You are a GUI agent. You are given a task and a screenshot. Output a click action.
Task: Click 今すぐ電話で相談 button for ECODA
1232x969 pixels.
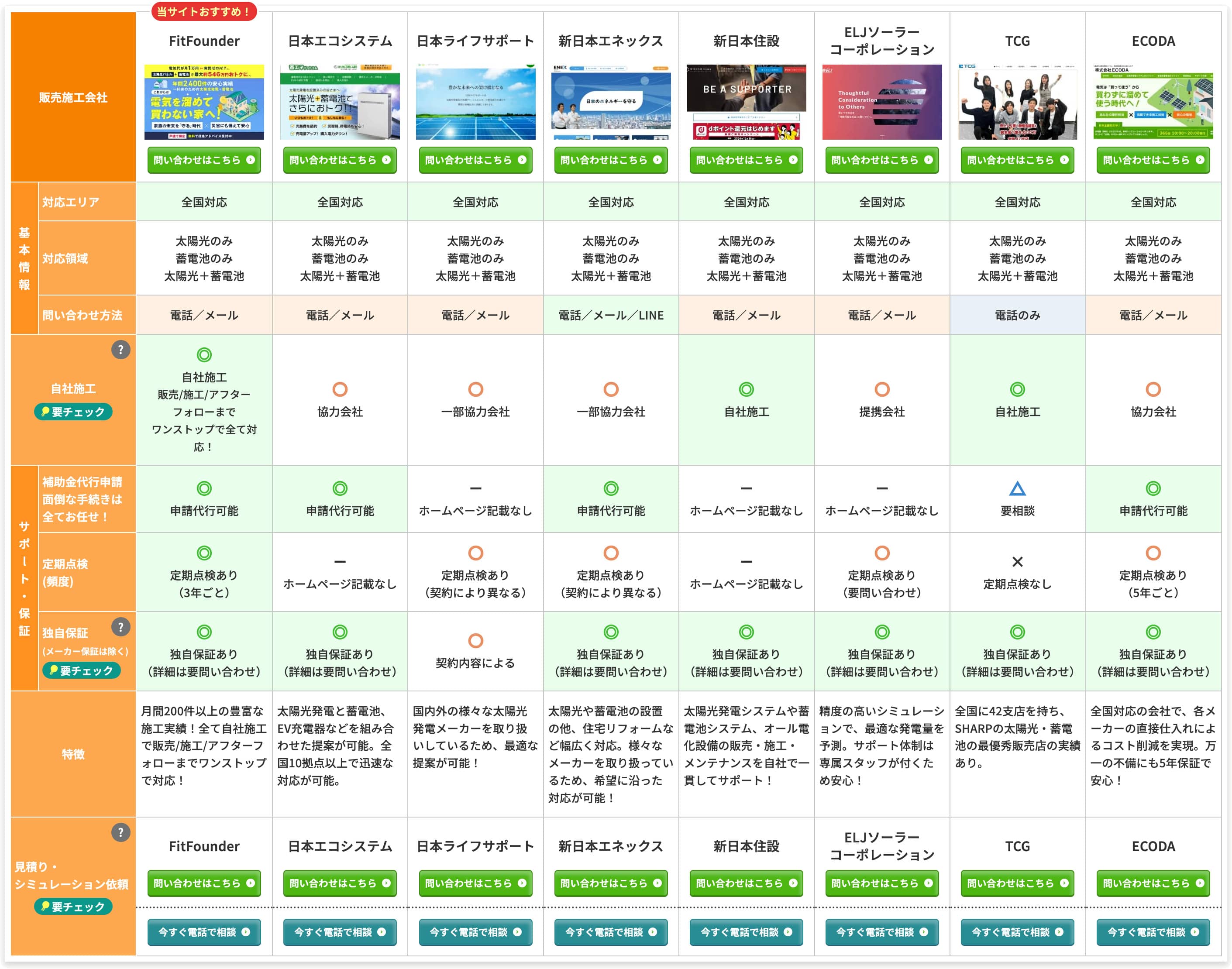pos(1153,932)
